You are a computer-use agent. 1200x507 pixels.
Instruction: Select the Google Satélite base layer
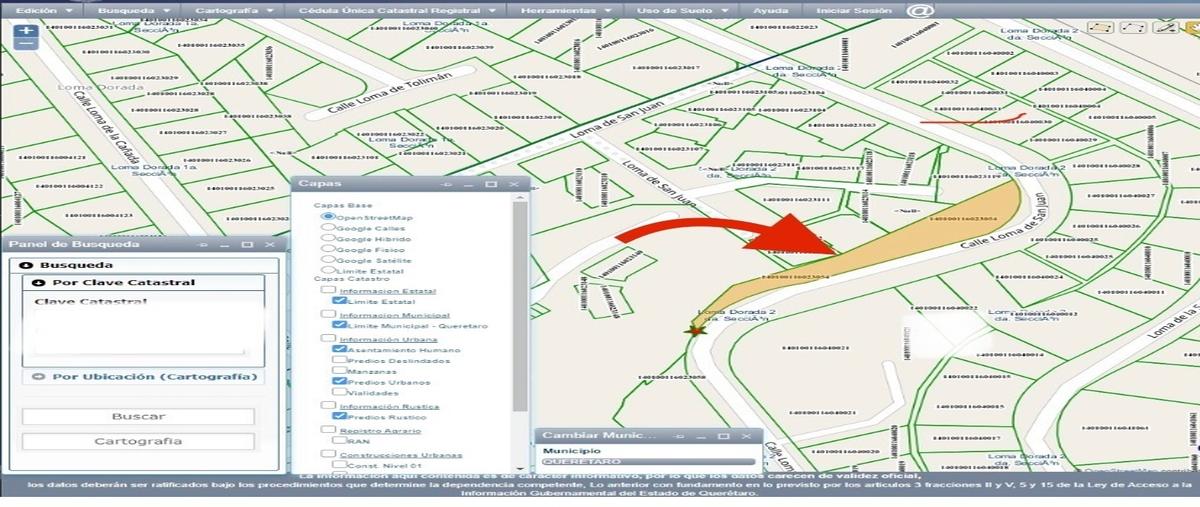(328, 260)
